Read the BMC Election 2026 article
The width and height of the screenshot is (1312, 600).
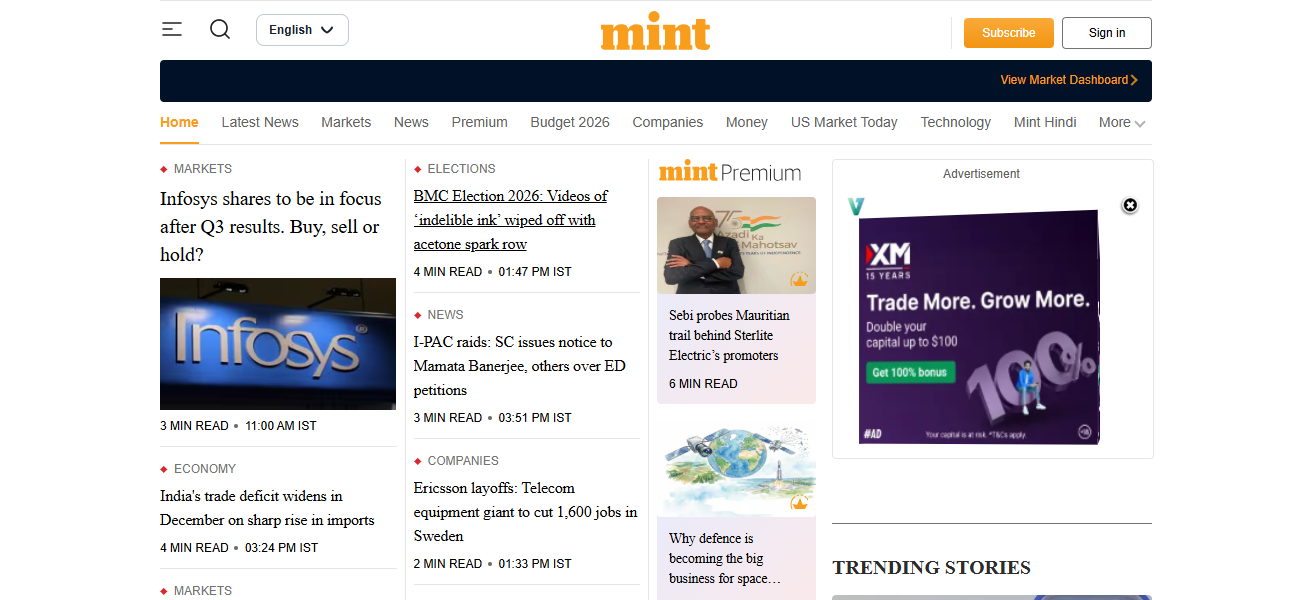510,220
